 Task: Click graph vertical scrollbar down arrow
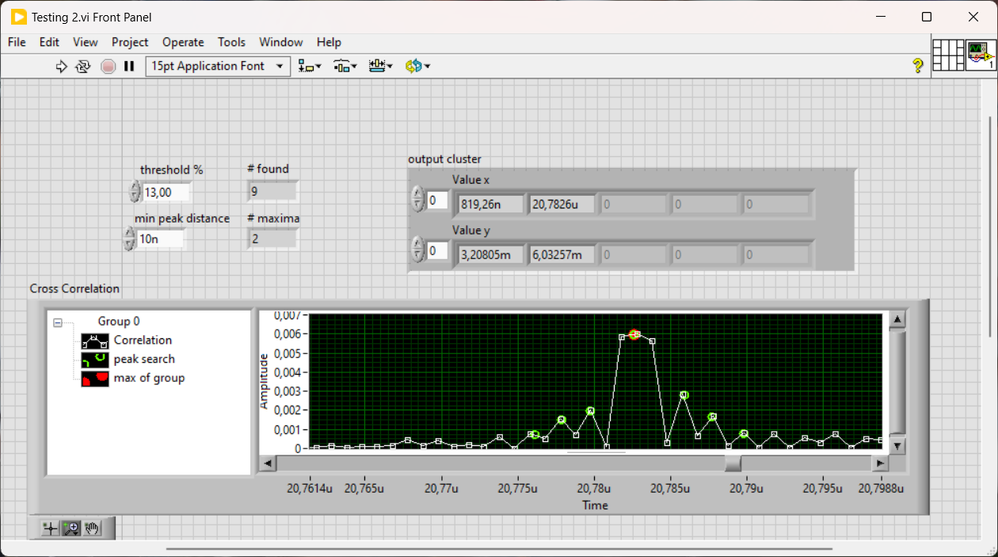pyautogui.click(x=897, y=446)
